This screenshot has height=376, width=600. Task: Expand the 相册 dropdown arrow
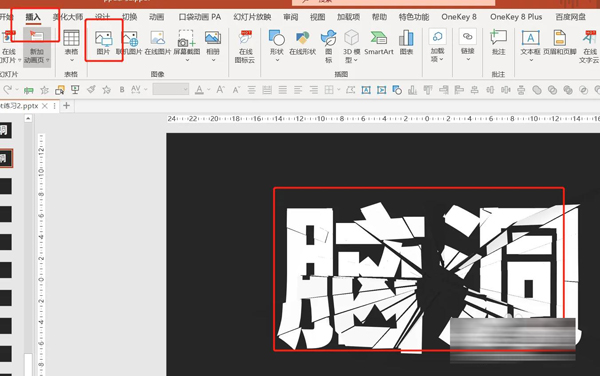coord(213,60)
